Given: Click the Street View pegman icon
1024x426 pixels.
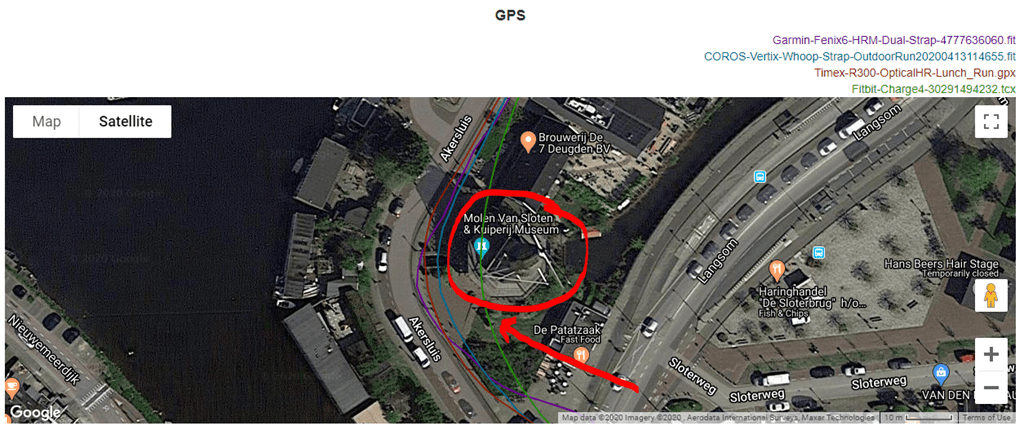Looking at the screenshot, I should coord(991,295).
